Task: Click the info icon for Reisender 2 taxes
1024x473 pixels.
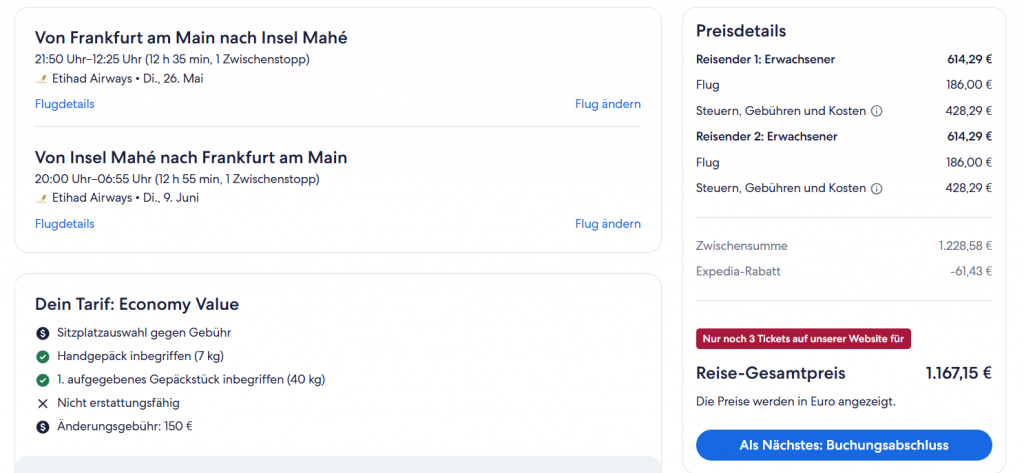Action: 877,188
